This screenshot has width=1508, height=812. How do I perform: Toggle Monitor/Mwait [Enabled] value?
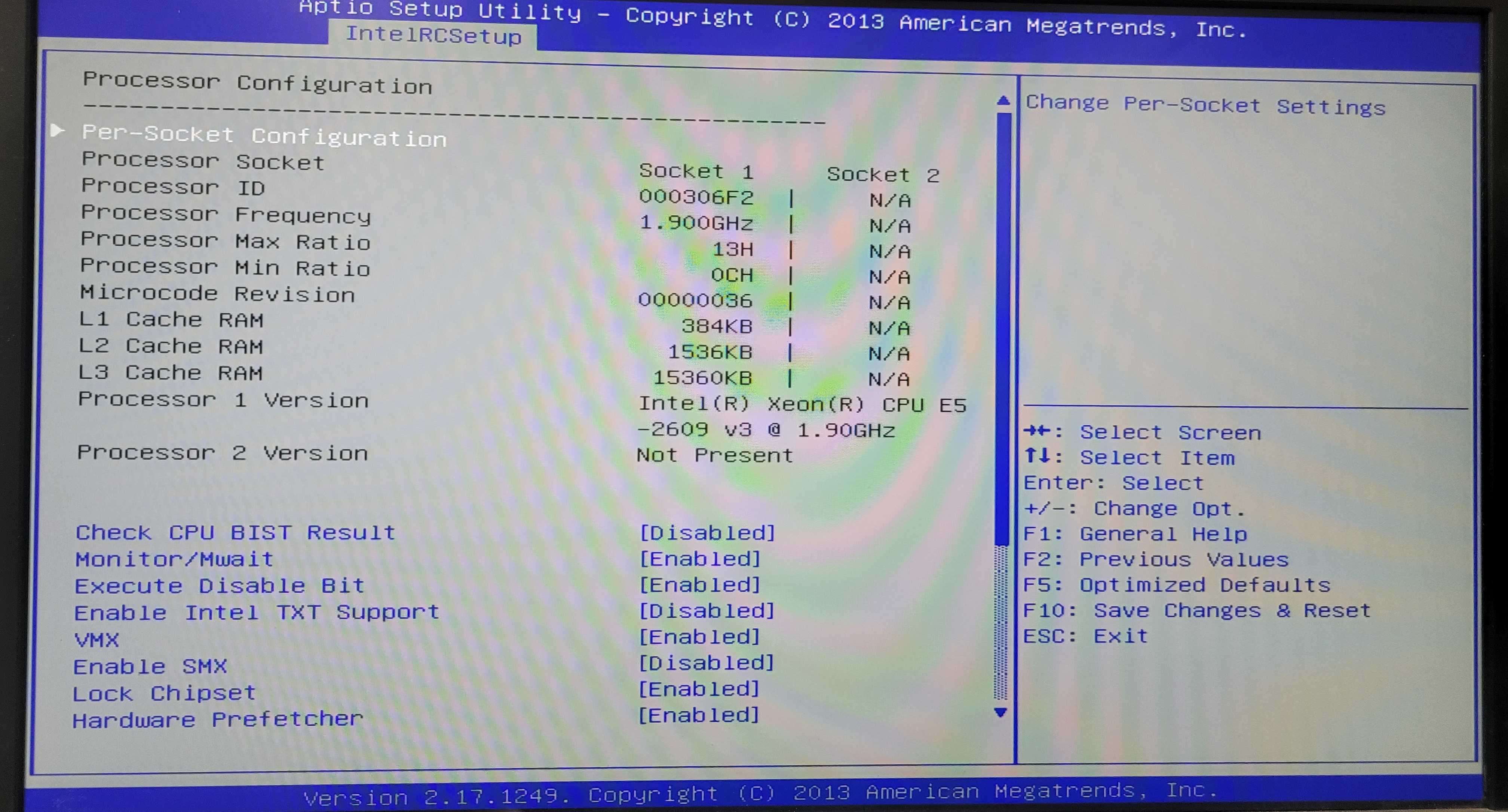click(699, 559)
